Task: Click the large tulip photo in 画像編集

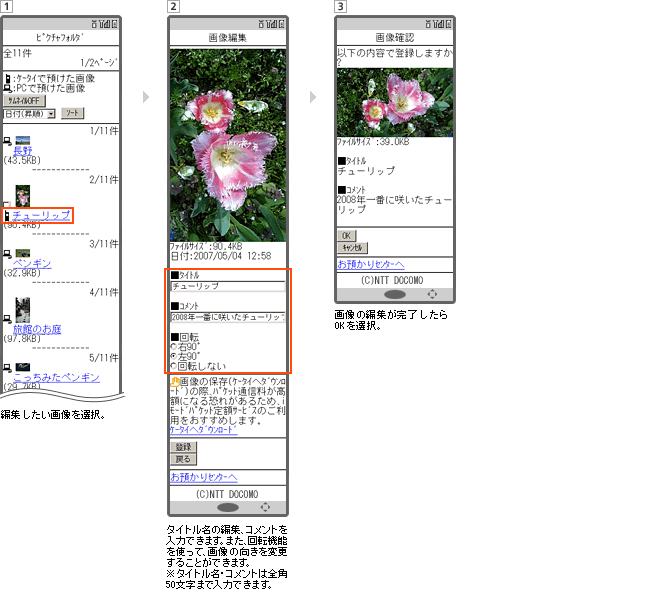Action: (x=228, y=145)
